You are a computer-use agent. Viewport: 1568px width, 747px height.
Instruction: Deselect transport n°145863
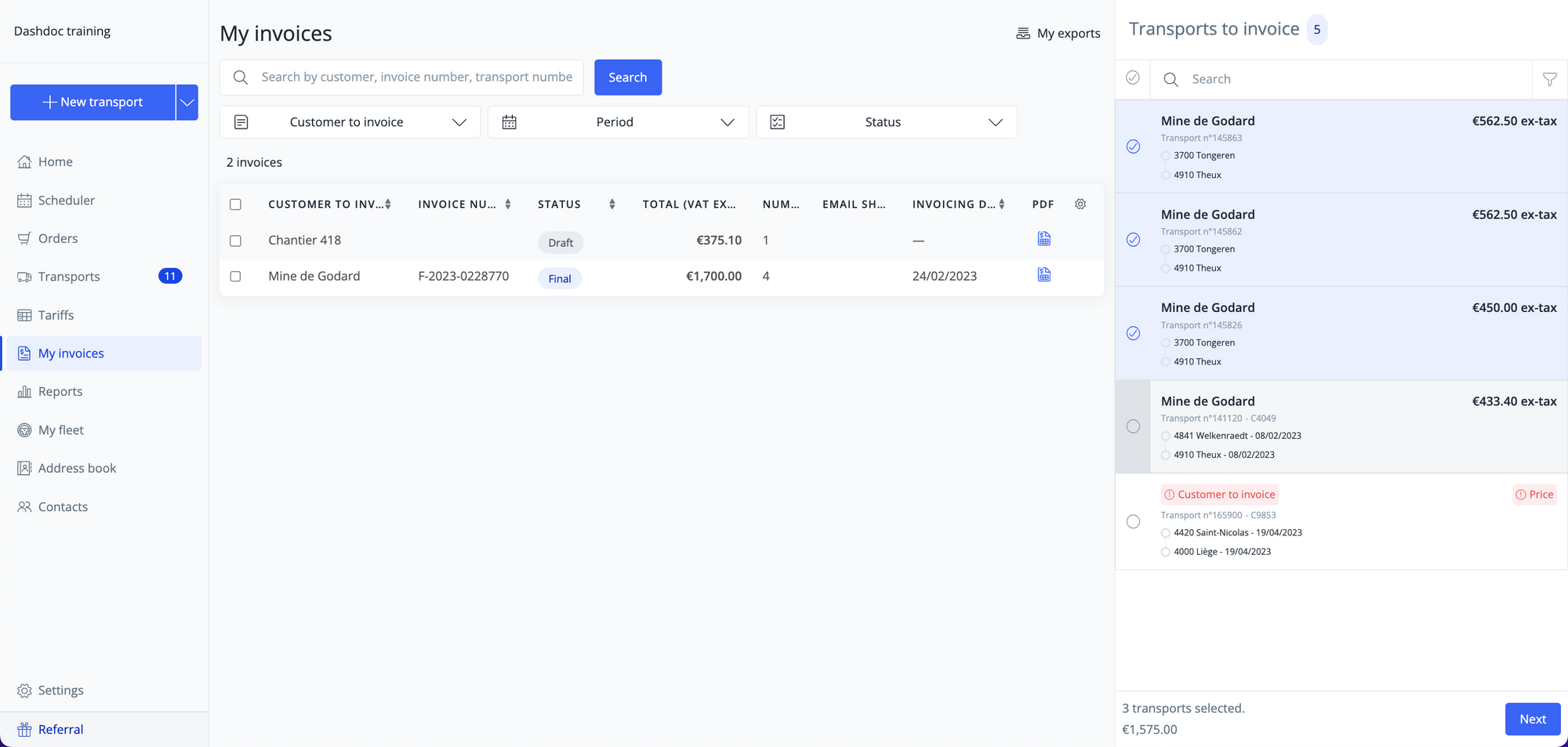pyautogui.click(x=1132, y=147)
